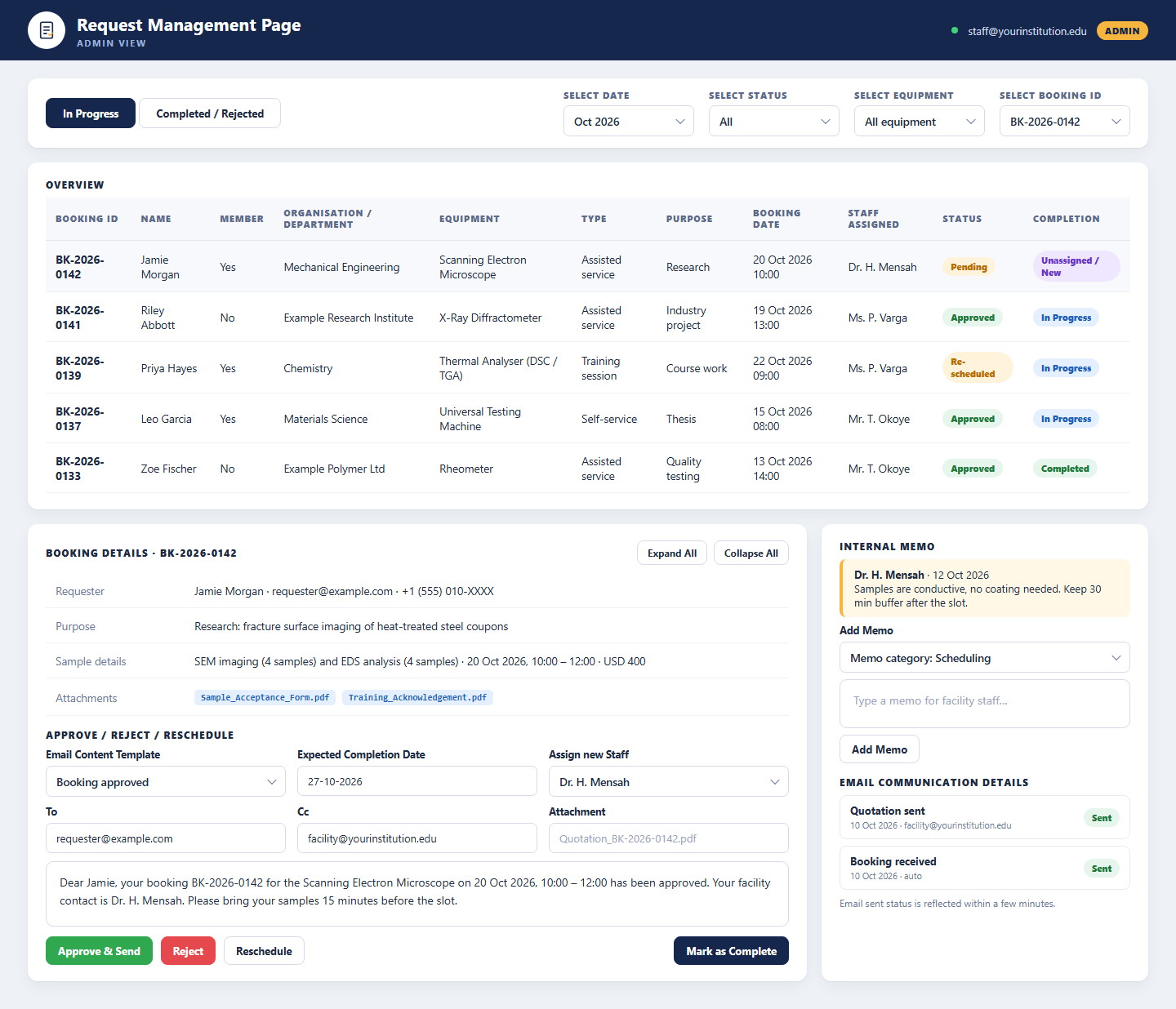1176x1009 pixels.
Task: Open the Email Content Template dropdown
Action: 166,782
